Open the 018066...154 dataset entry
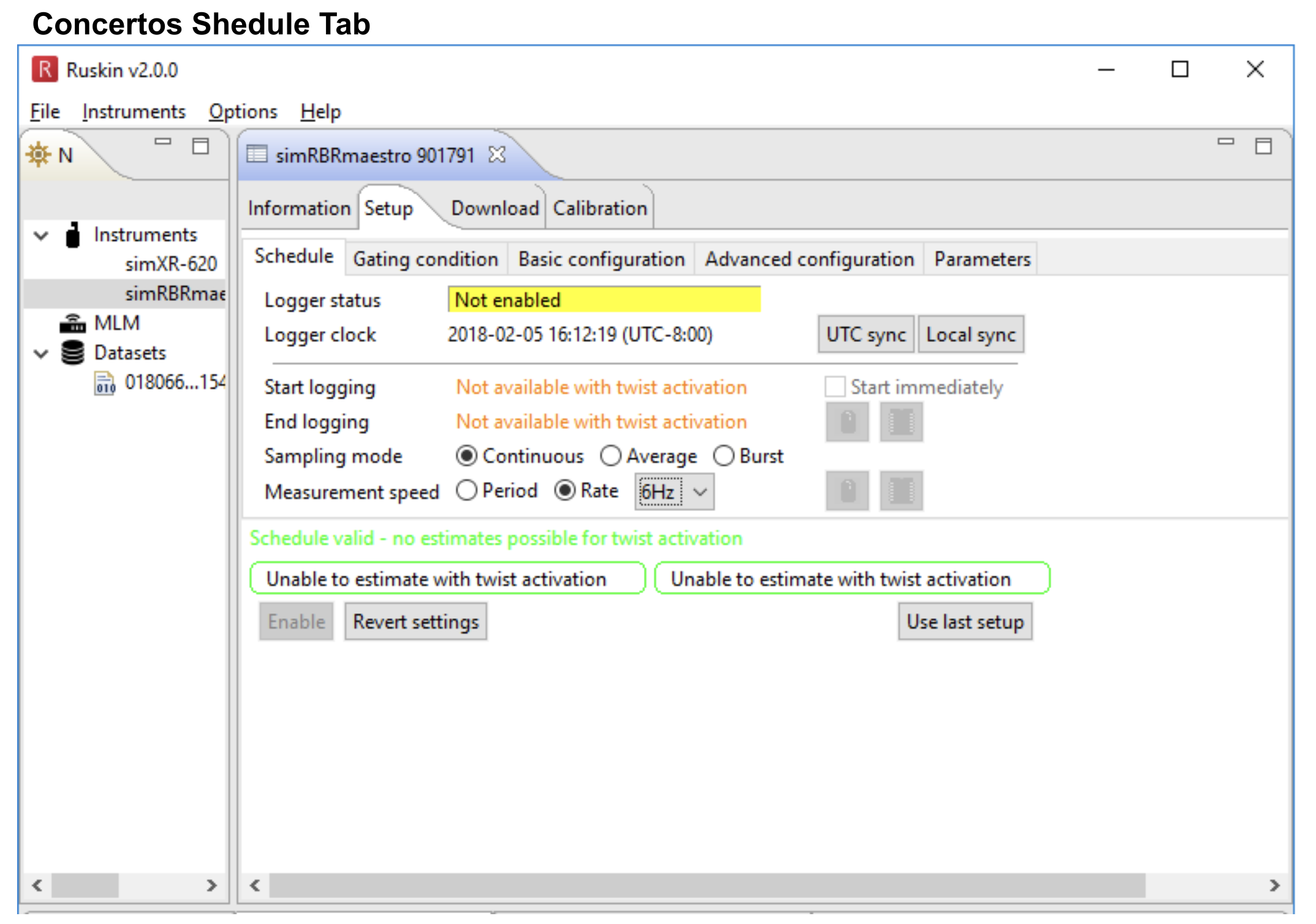 pyautogui.click(x=175, y=382)
